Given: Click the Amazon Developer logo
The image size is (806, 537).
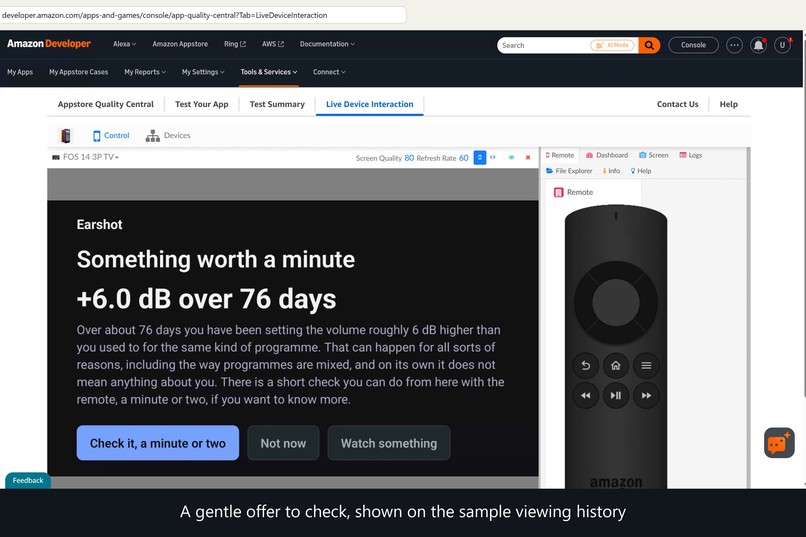Looking at the screenshot, I should pyautogui.click(x=49, y=44).
